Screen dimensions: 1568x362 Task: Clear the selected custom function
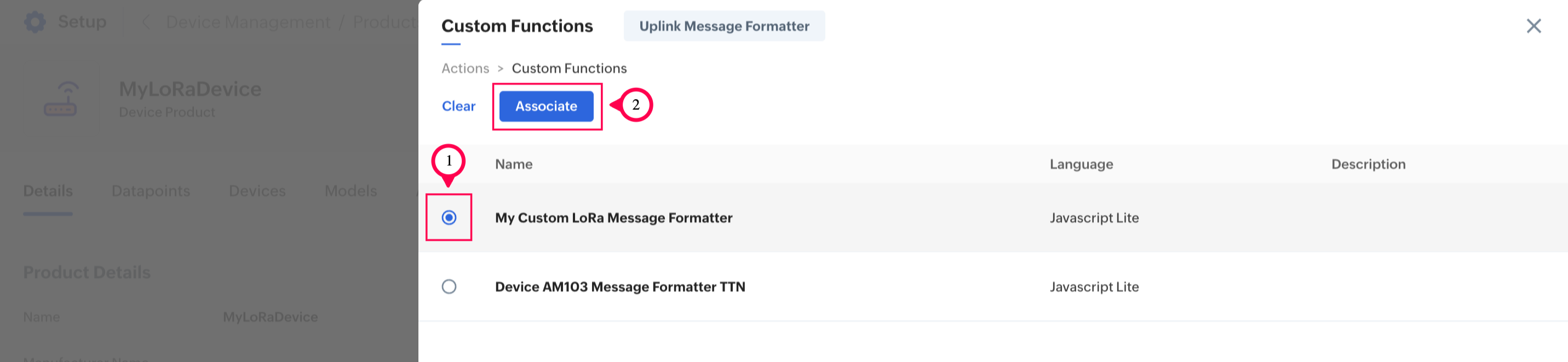(x=458, y=106)
